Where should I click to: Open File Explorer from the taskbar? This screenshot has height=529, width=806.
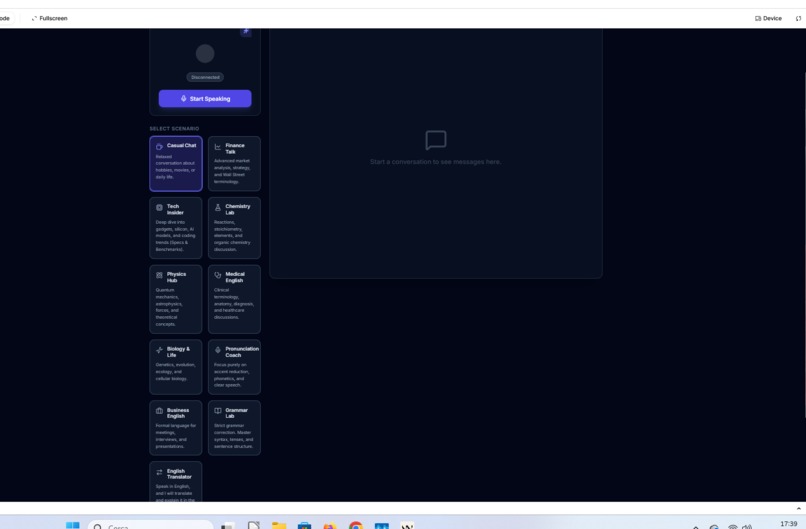pos(279,526)
